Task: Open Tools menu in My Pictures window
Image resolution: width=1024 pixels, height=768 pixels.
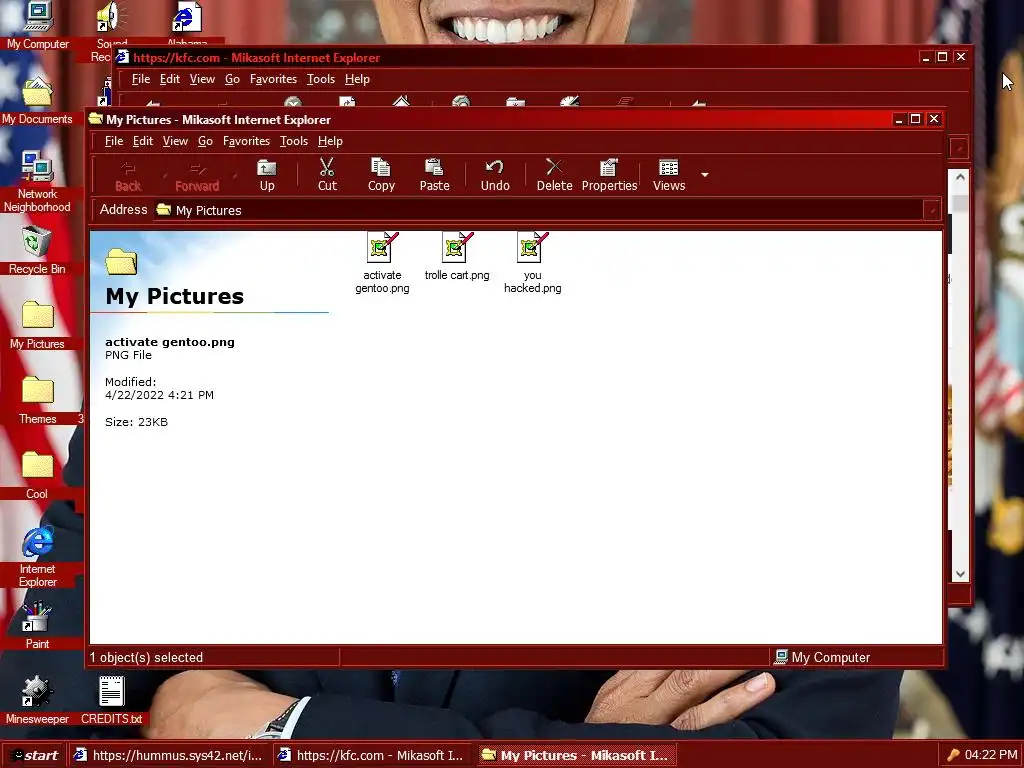Action: [294, 141]
